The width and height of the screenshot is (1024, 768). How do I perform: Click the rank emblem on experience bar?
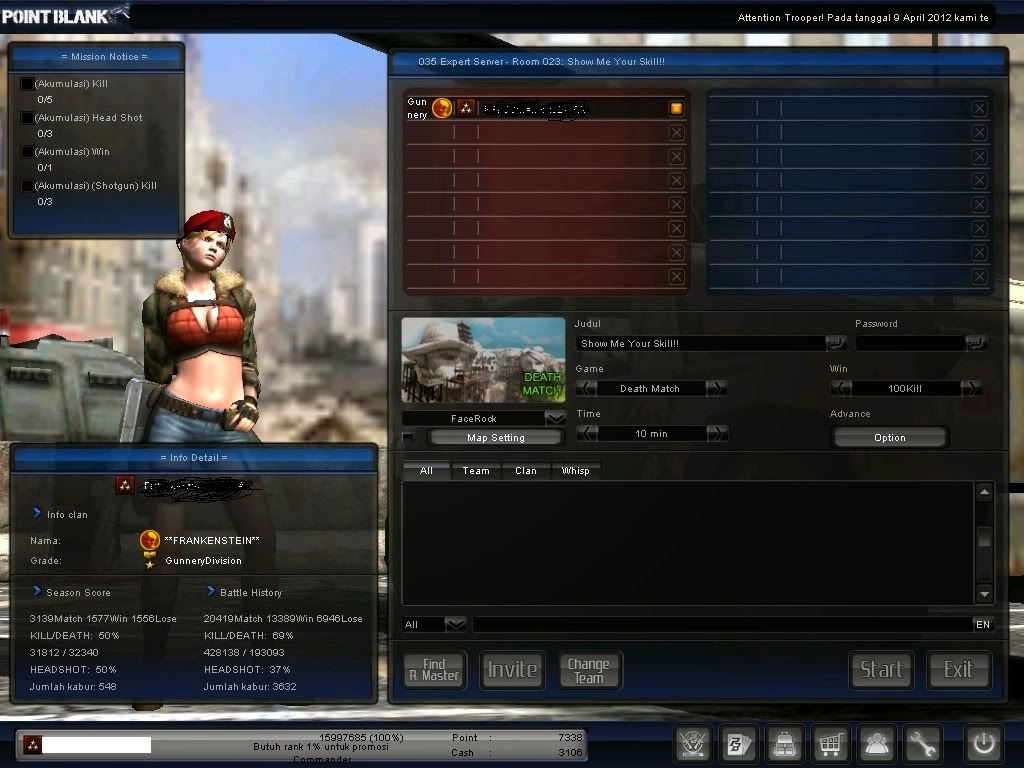32,744
